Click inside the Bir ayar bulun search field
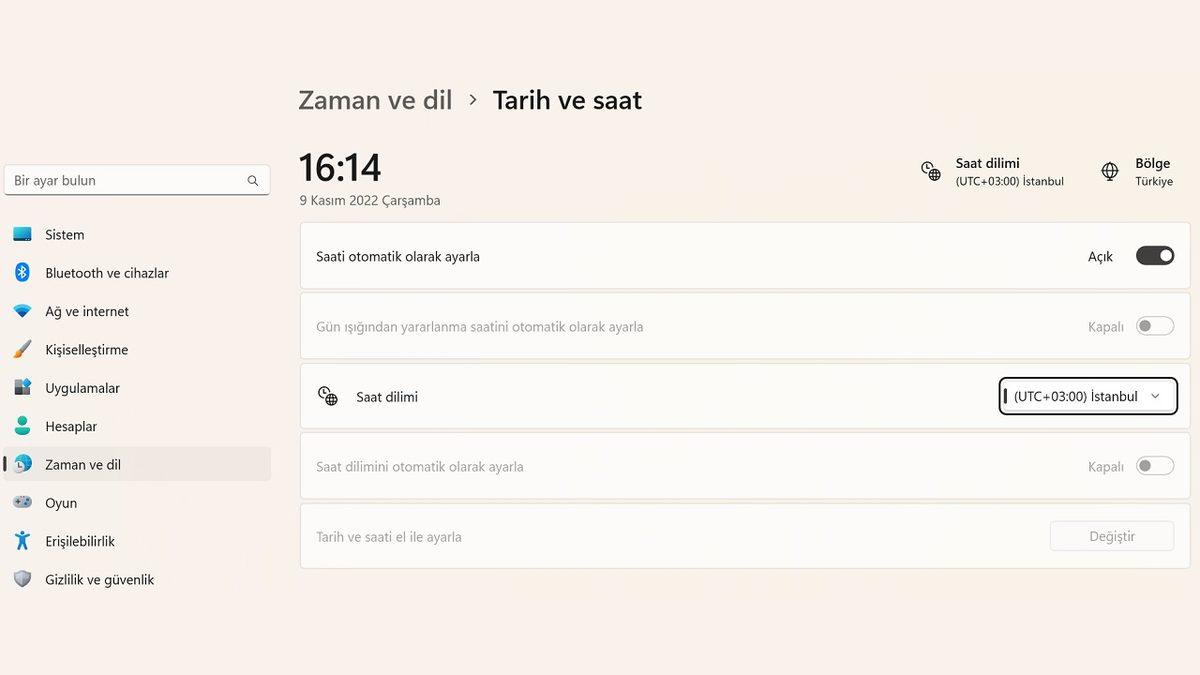Image resolution: width=1200 pixels, height=675 pixels. (120, 180)
